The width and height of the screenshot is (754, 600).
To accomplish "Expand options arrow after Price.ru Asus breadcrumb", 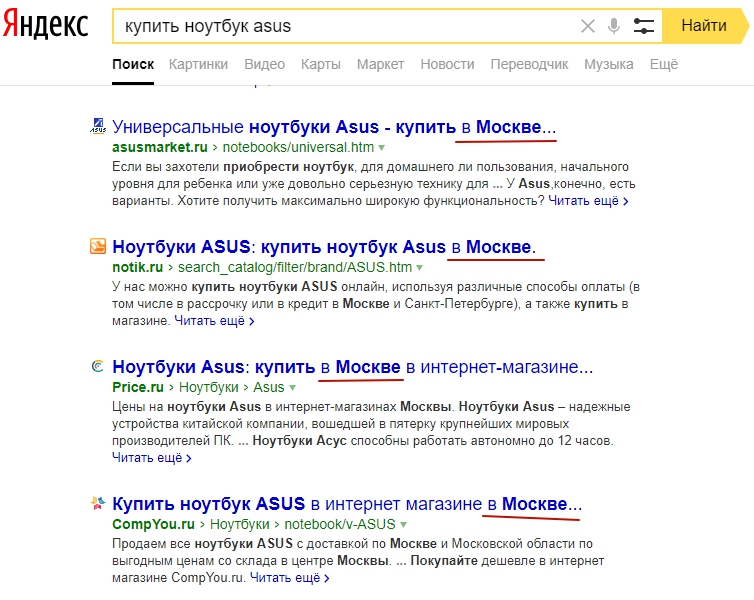I will (x=292, y=388).
